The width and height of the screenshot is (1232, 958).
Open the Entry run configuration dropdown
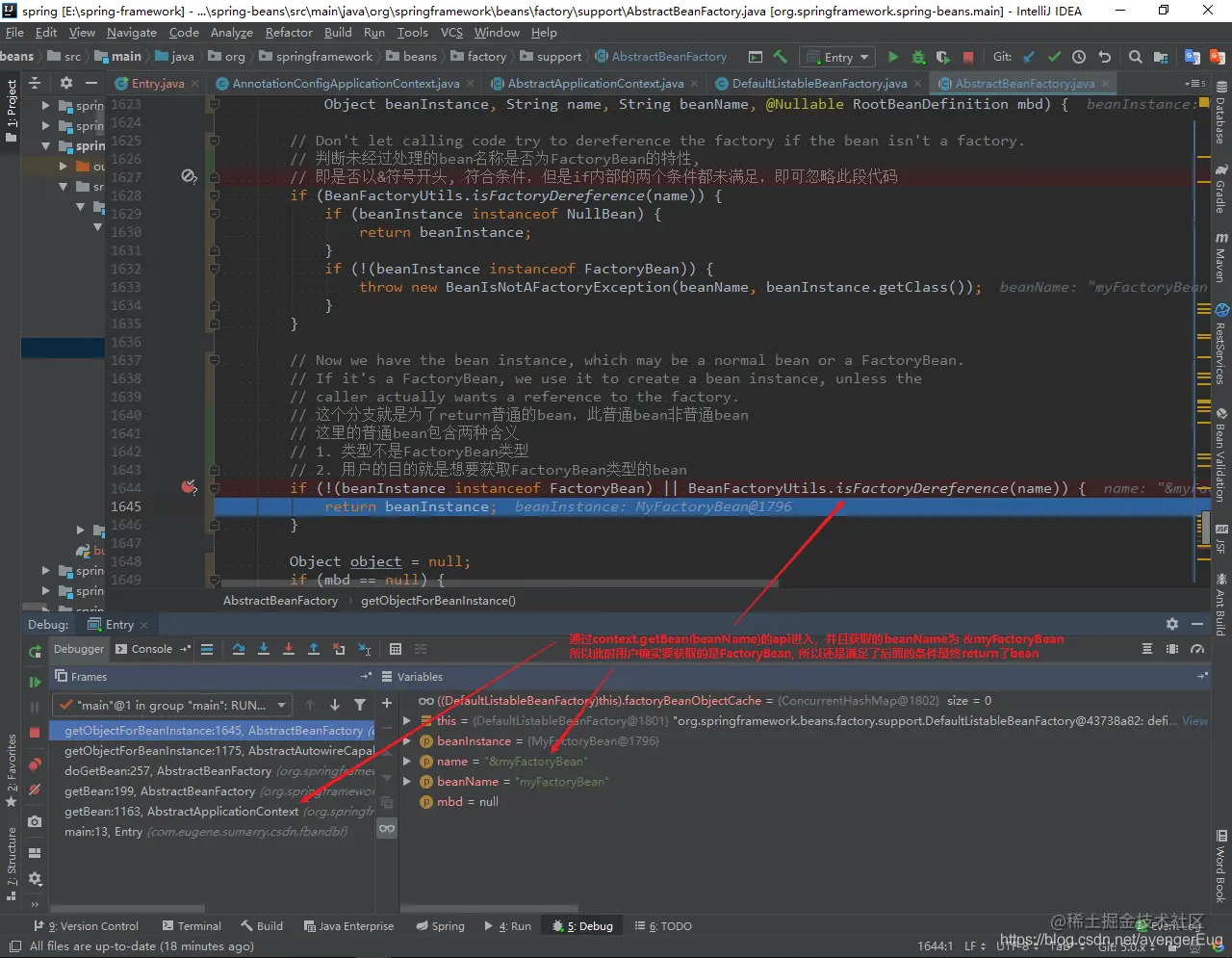(x=836, y=57)
